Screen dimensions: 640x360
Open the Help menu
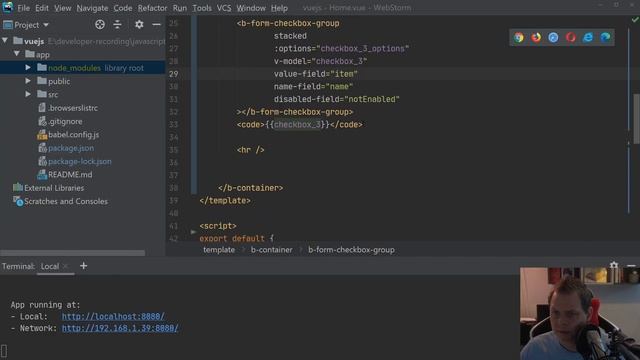coord(279,8)
